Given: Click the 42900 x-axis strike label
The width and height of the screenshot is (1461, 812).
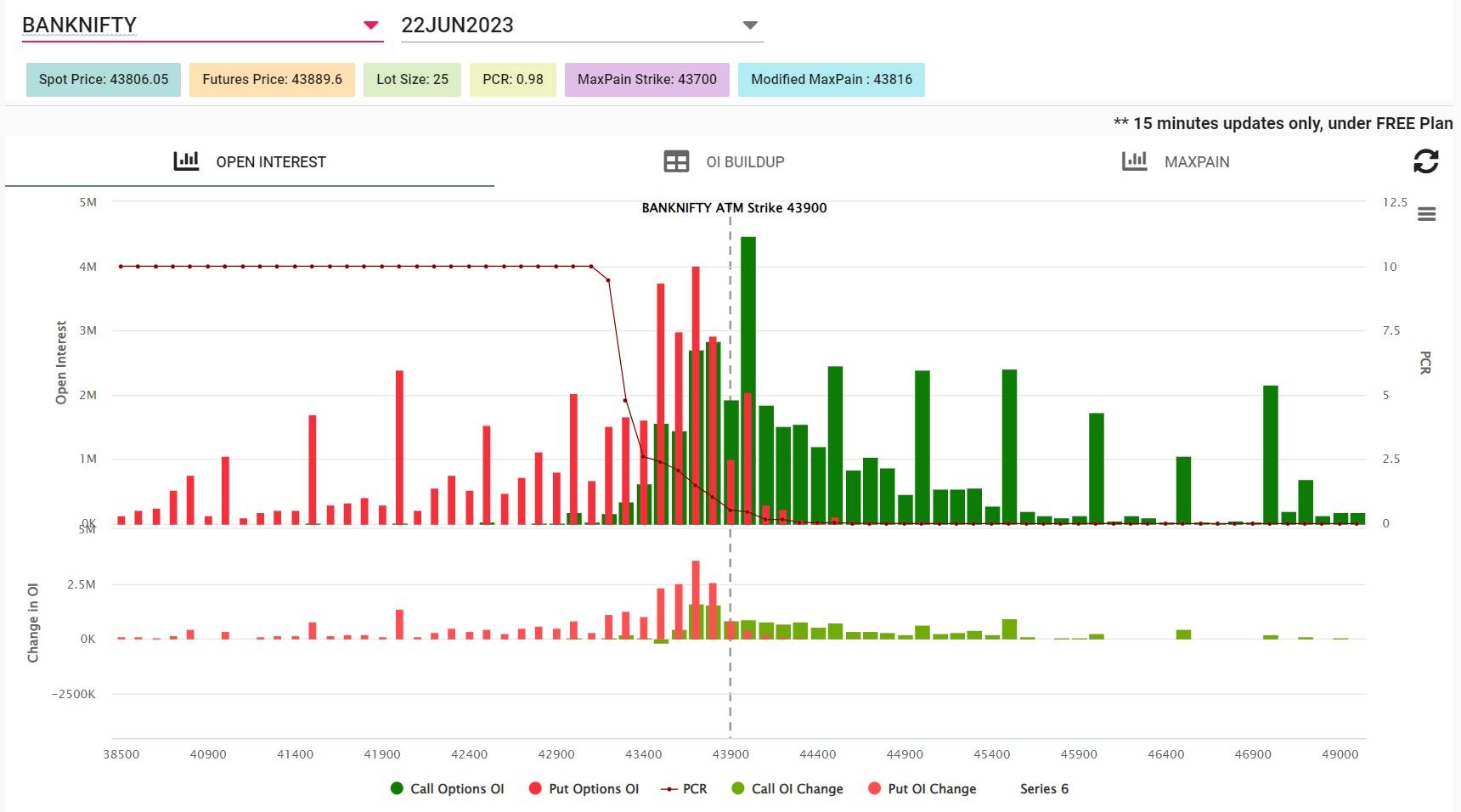Looking at the screenshot, I should (x=556, y=754).
